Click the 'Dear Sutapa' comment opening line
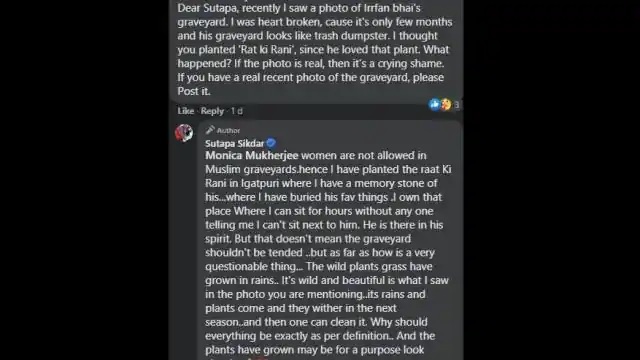640x360 pixels. 299,8
